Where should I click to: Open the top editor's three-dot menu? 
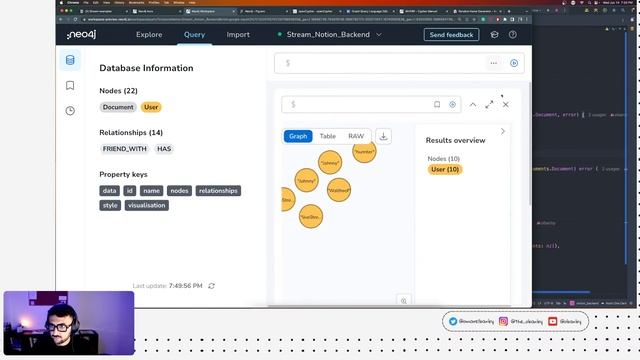point(493,63)
